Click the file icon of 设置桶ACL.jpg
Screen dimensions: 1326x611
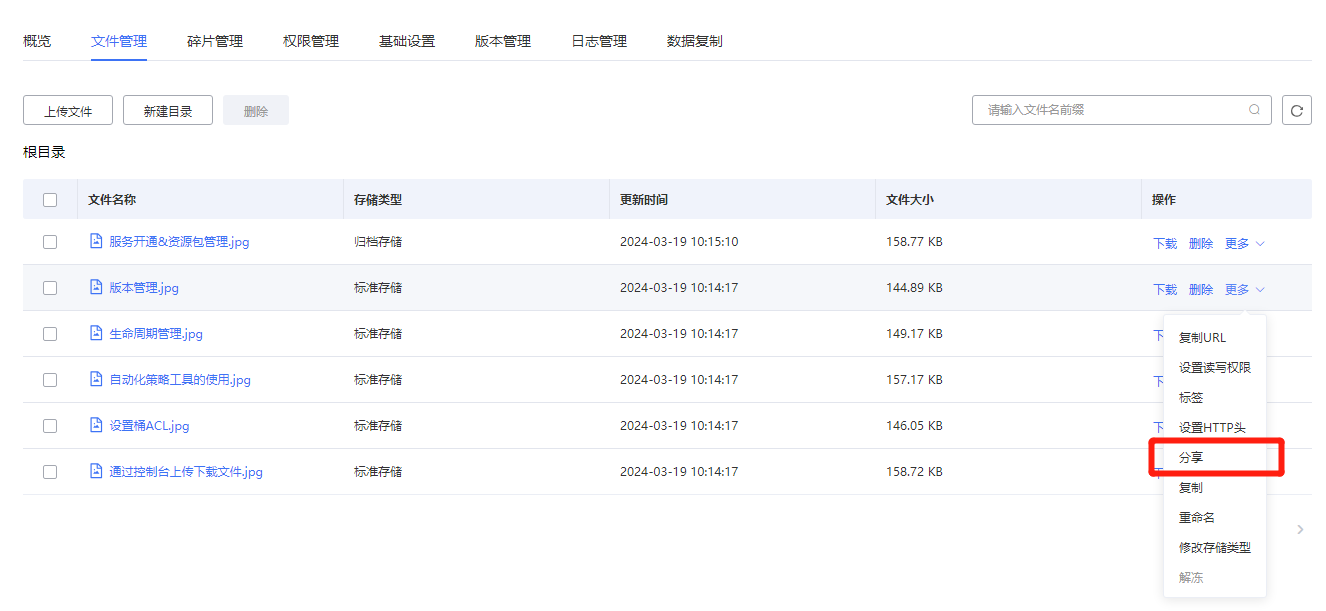pos(96,425)
